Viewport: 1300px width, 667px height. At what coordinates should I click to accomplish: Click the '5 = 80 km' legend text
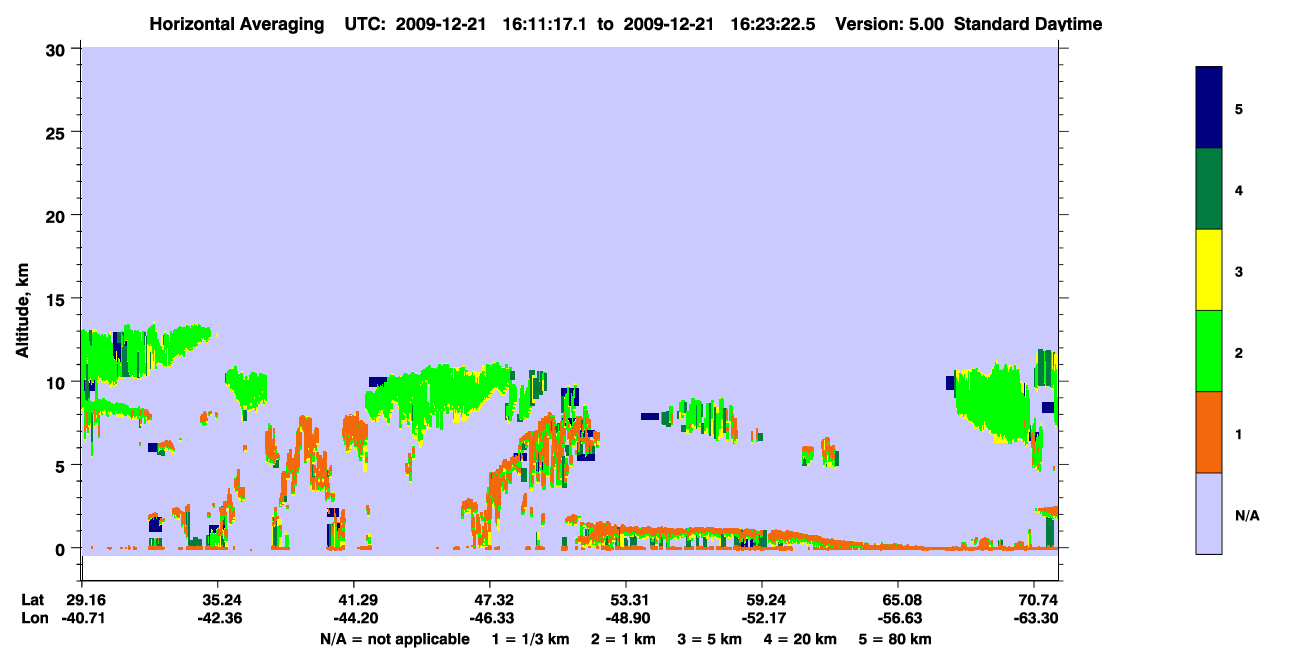[896, 639]
